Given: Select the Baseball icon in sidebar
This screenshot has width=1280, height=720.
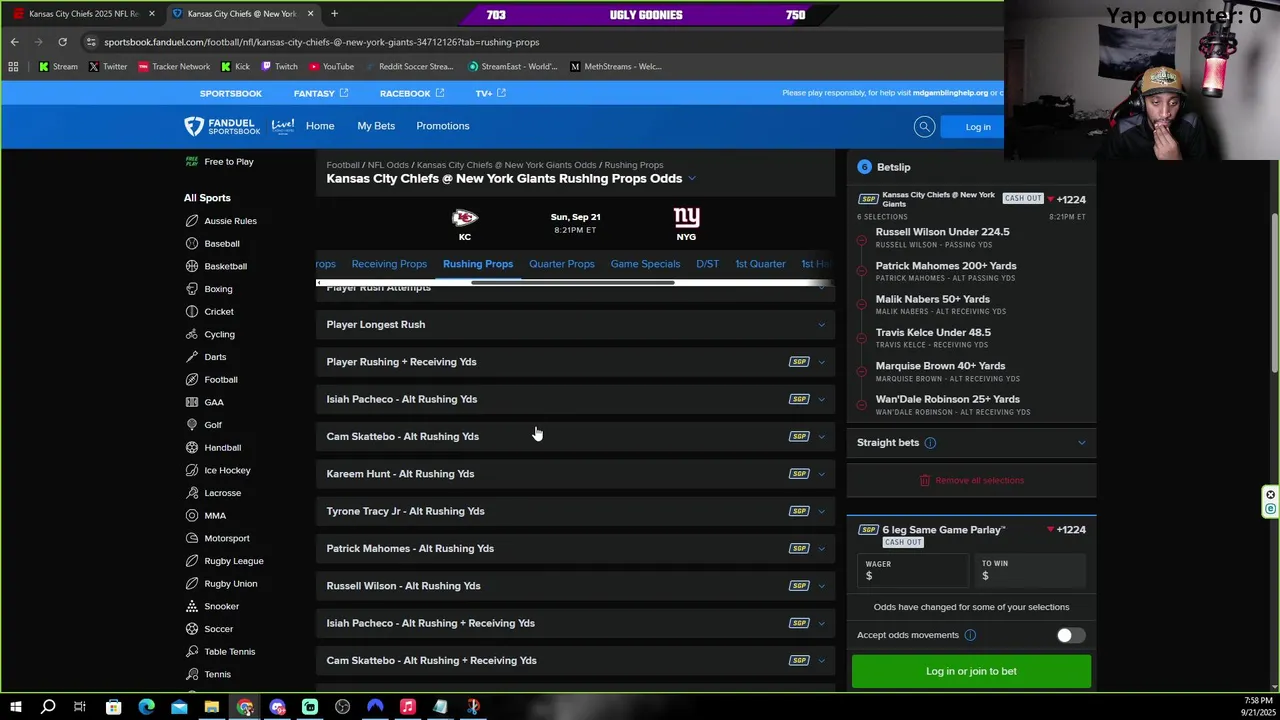Looking at the screenshot, I should (191, 243).
